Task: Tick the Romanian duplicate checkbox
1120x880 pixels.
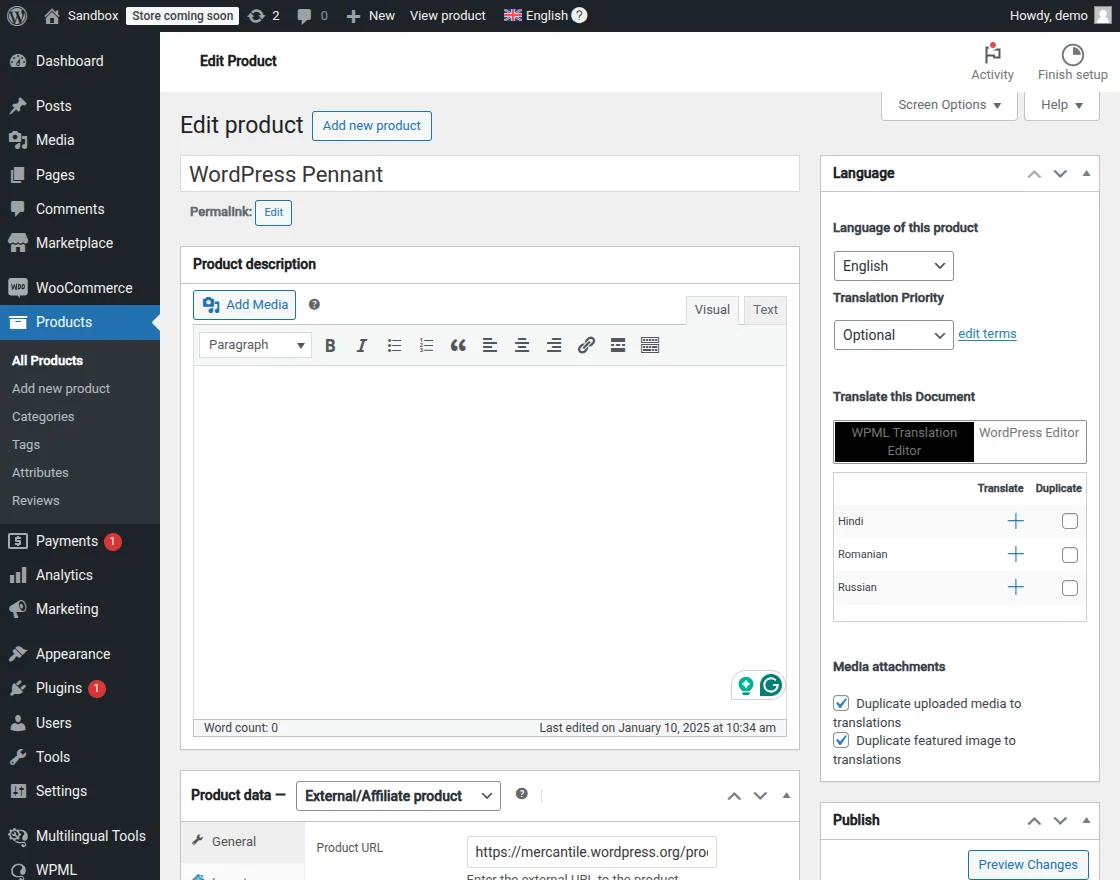Action: [1069, 555]
